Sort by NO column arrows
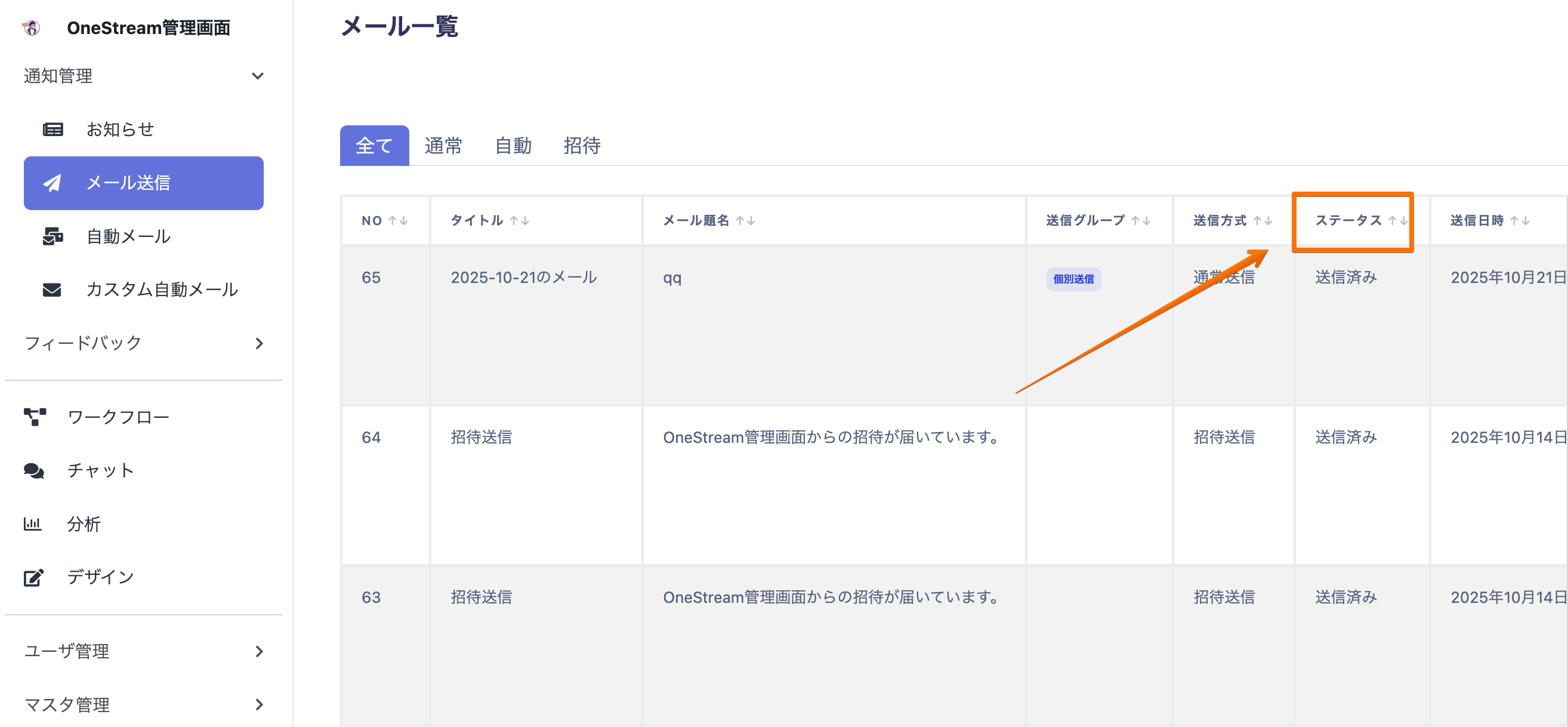This screenshot has height=727, width=1568. click(398, 220)
